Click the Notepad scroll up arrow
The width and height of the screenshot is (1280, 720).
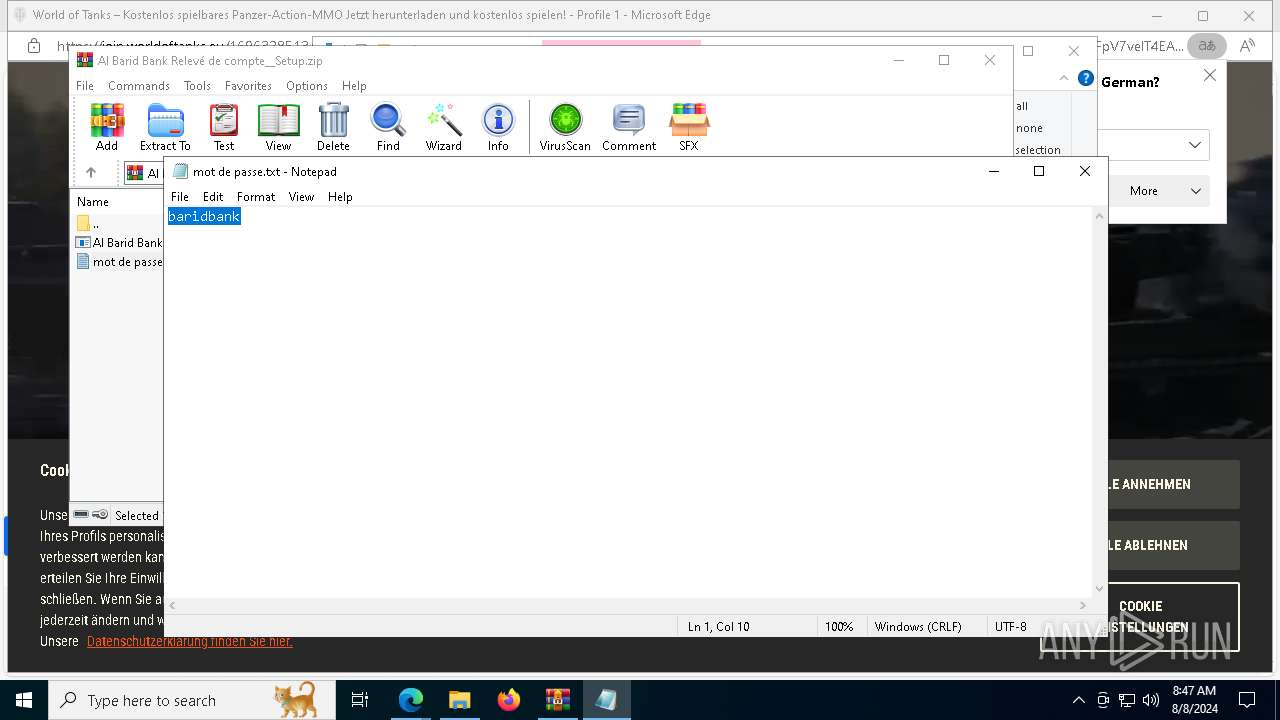point(1099,216)
